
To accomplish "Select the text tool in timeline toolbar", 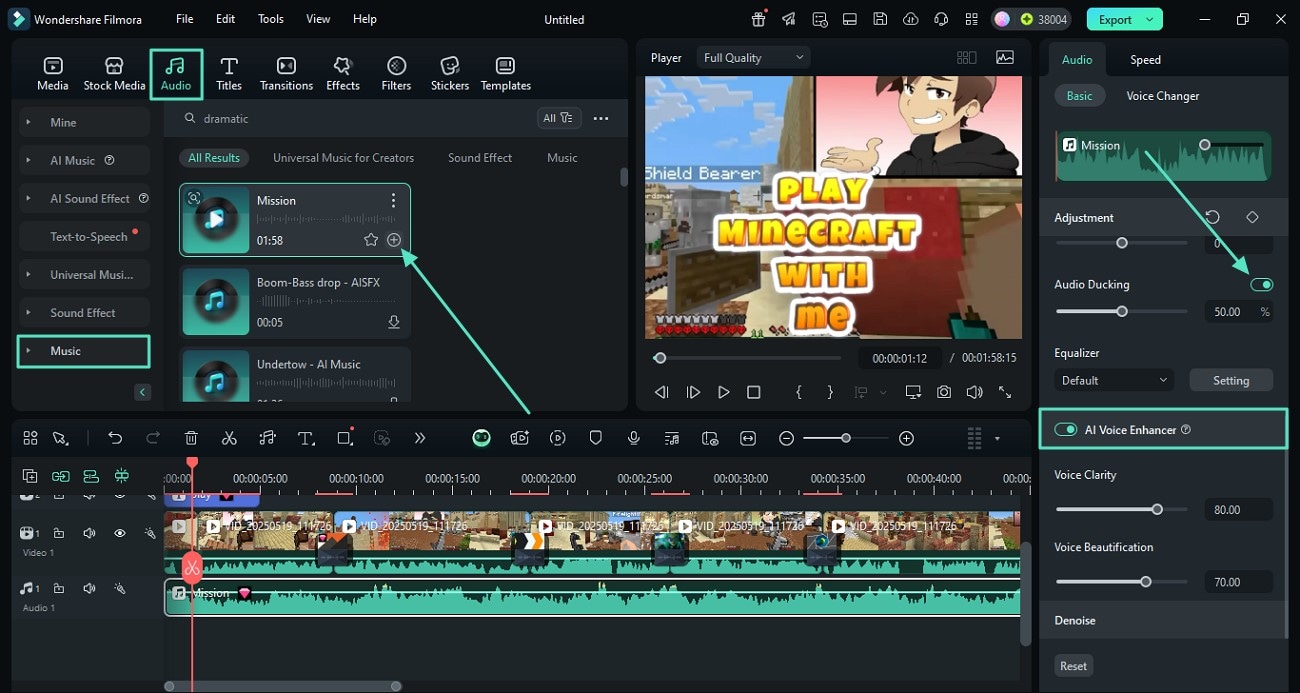I will pyautogui.click(x=306, y=438).
